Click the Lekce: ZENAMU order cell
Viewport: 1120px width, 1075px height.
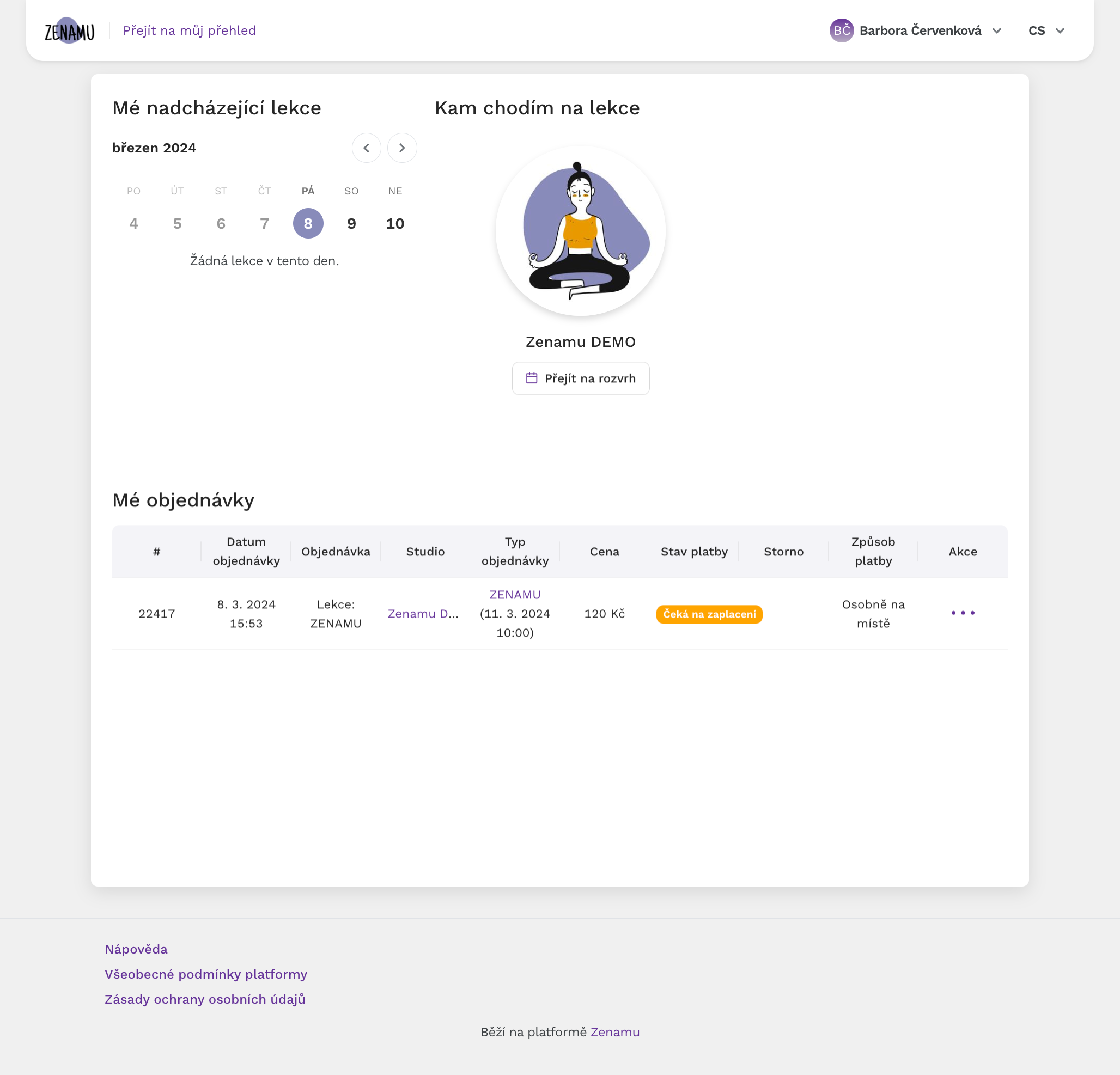[x=336, y=614]
